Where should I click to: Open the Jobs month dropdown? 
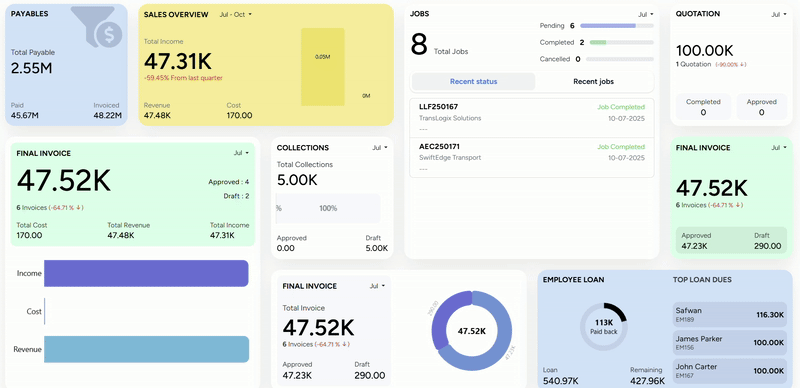645,14
